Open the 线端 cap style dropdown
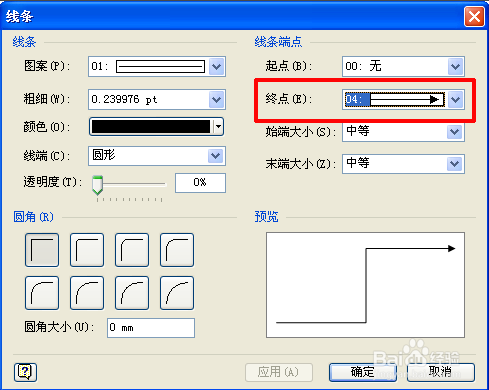The width and height of the screenshot is (489, 390). [x=216, y=156]
